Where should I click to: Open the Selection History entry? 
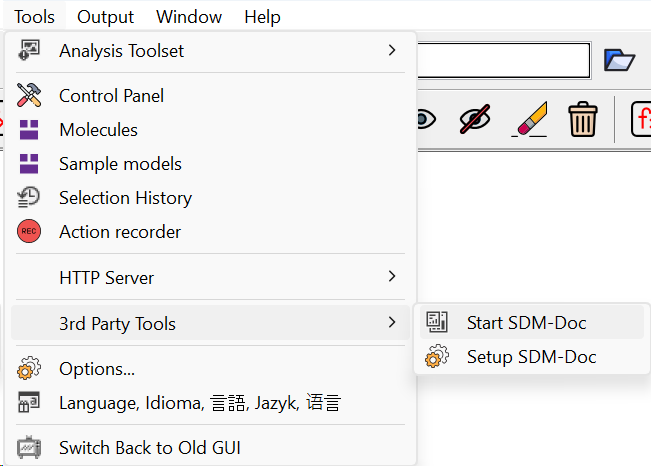(210, 198)
